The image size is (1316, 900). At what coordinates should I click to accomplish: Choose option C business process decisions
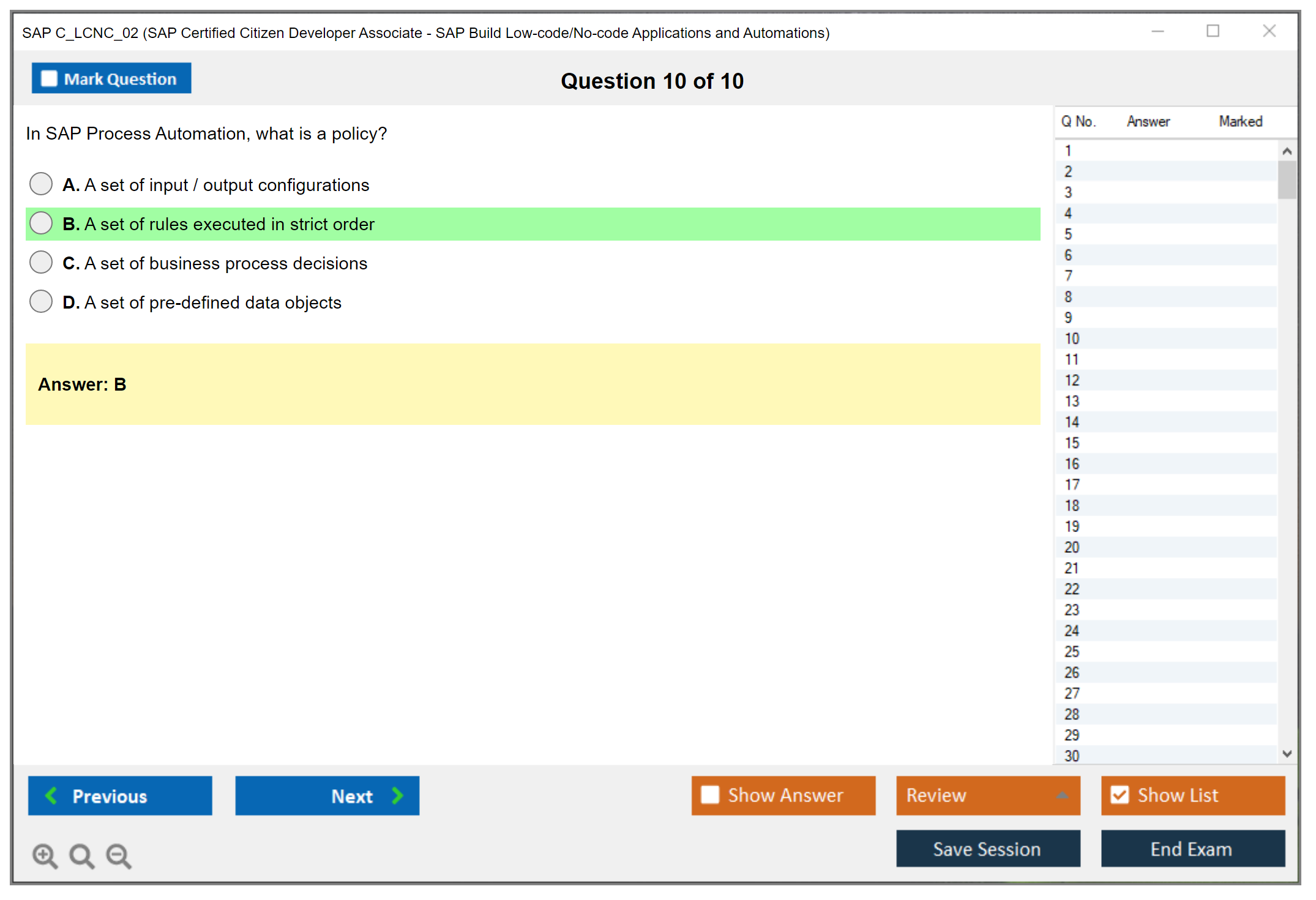coord(41,262)
